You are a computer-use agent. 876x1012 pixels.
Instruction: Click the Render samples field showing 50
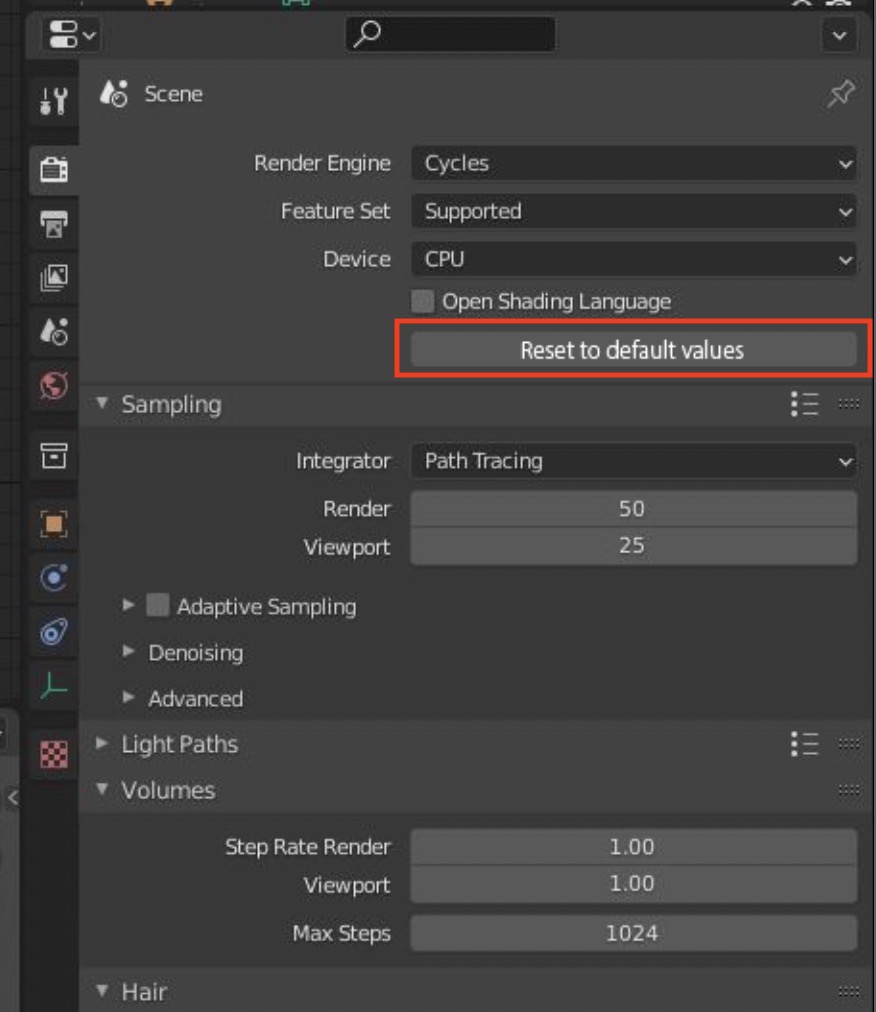pos(634,509)
